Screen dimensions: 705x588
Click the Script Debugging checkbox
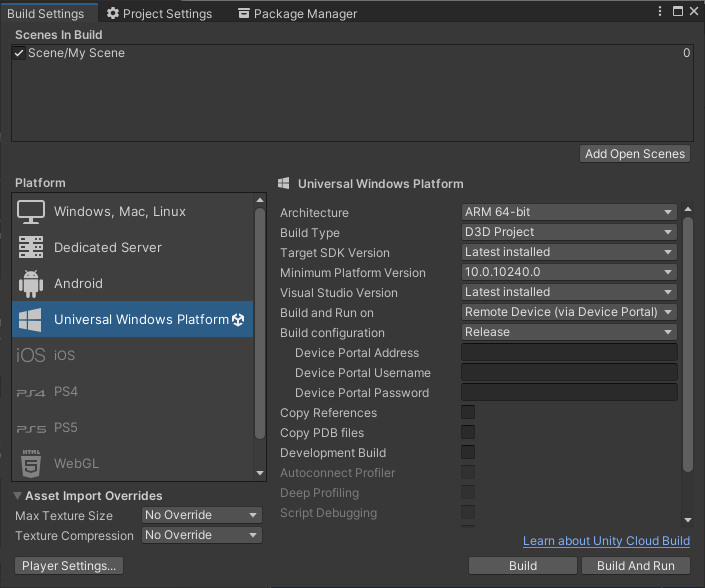[x=468, y=512]
